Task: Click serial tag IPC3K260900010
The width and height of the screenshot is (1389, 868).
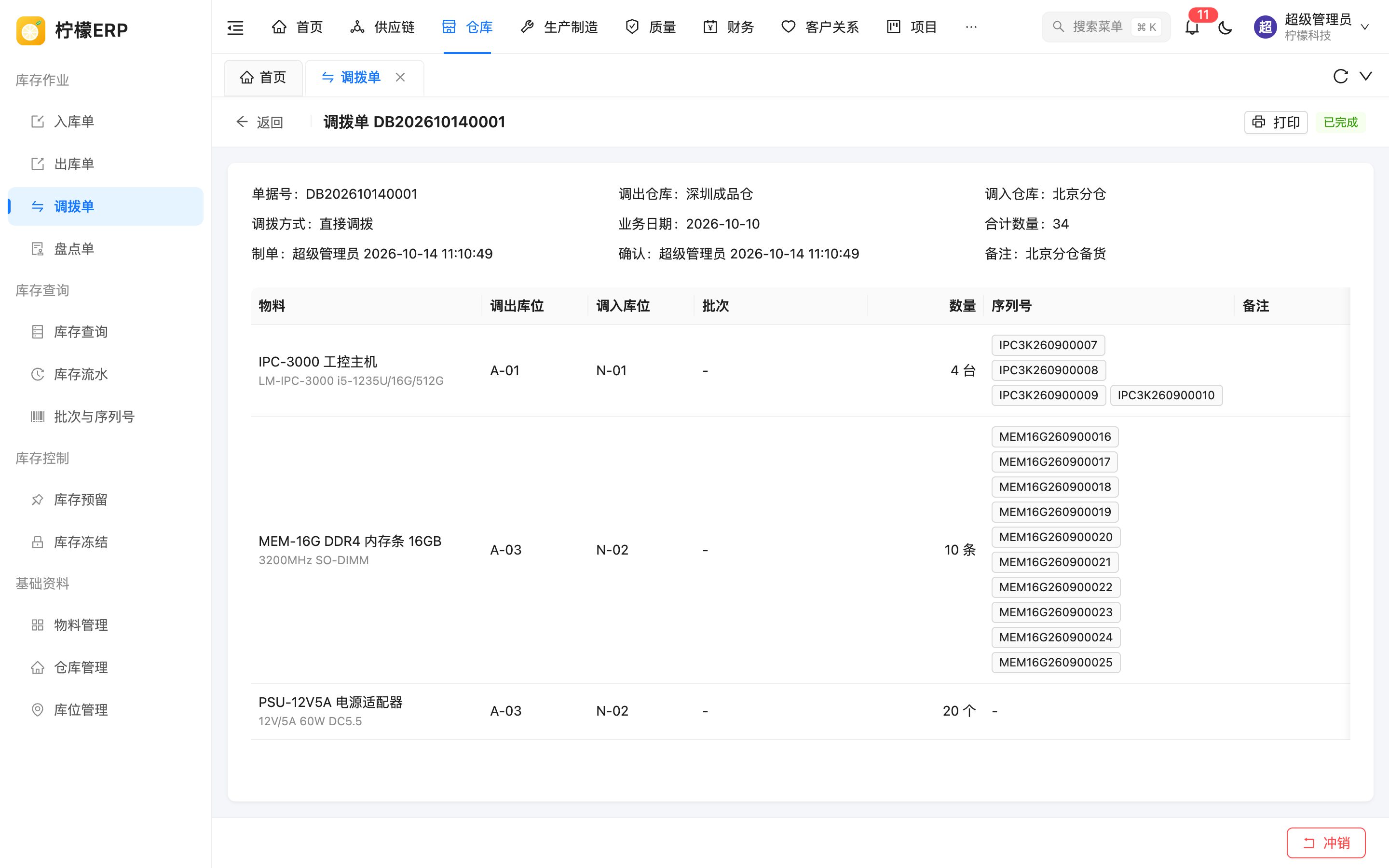Action: pyautogui.click(x=1166, y=395)
